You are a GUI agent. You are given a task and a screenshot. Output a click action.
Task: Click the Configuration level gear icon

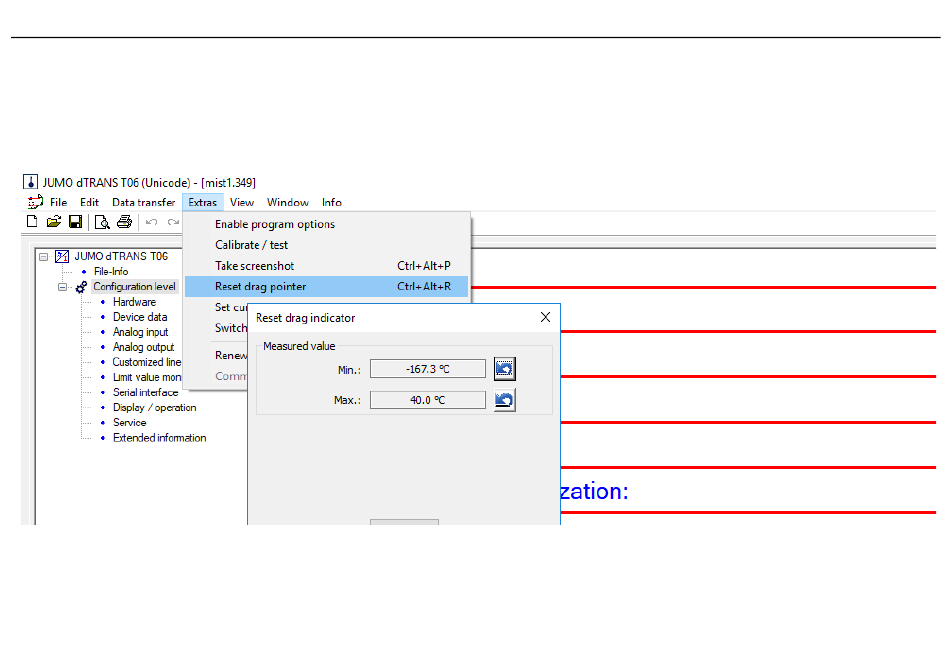(x=81, y=286)
